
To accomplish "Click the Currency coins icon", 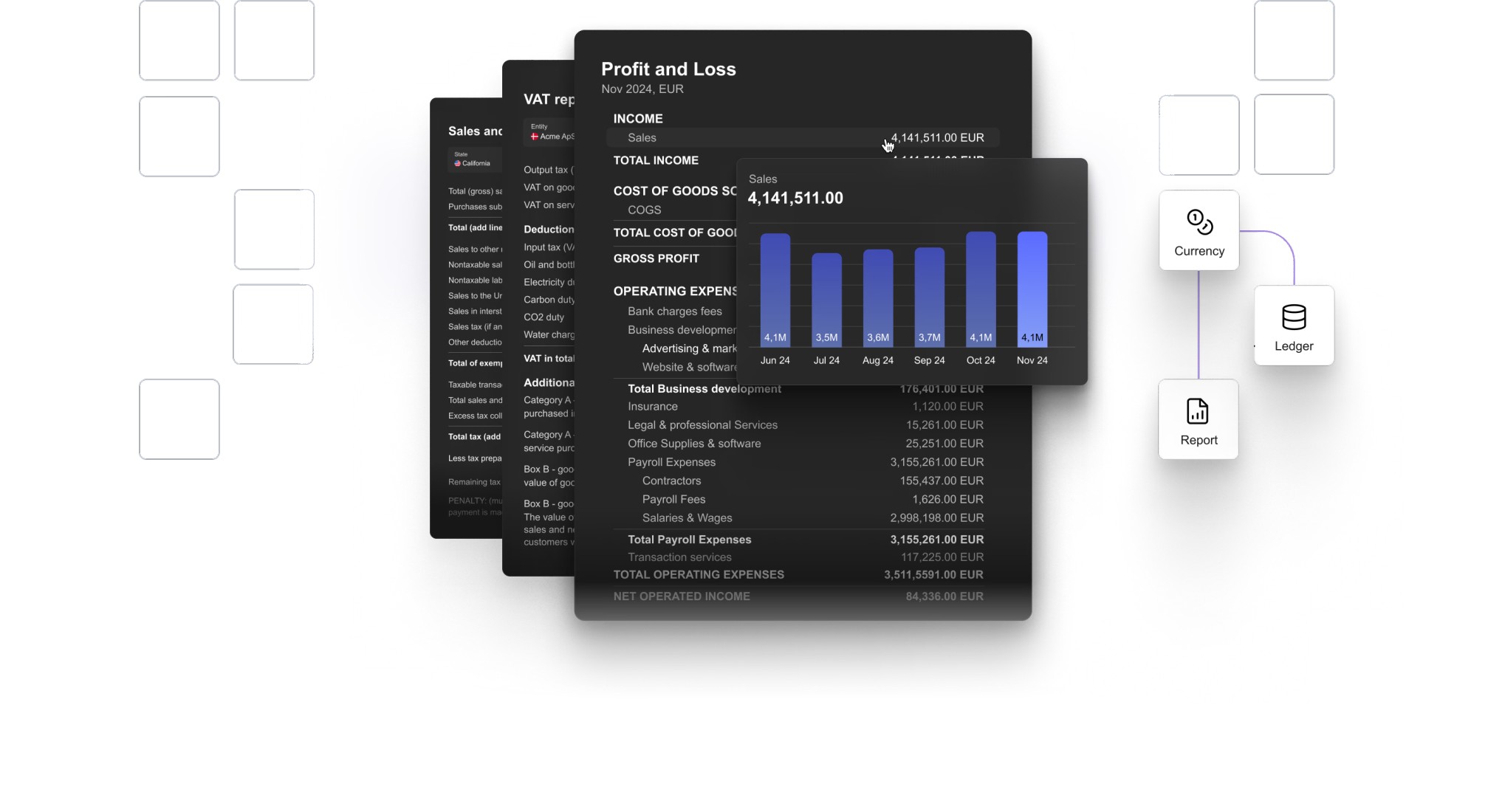I will click(1199, 221).
